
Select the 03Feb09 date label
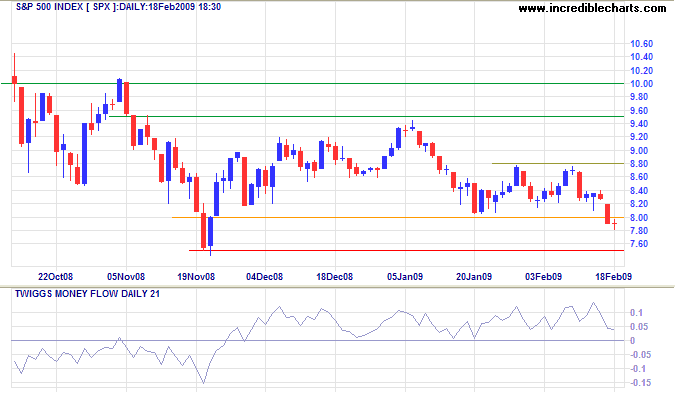pyautogui.click(x=543, y=276)
